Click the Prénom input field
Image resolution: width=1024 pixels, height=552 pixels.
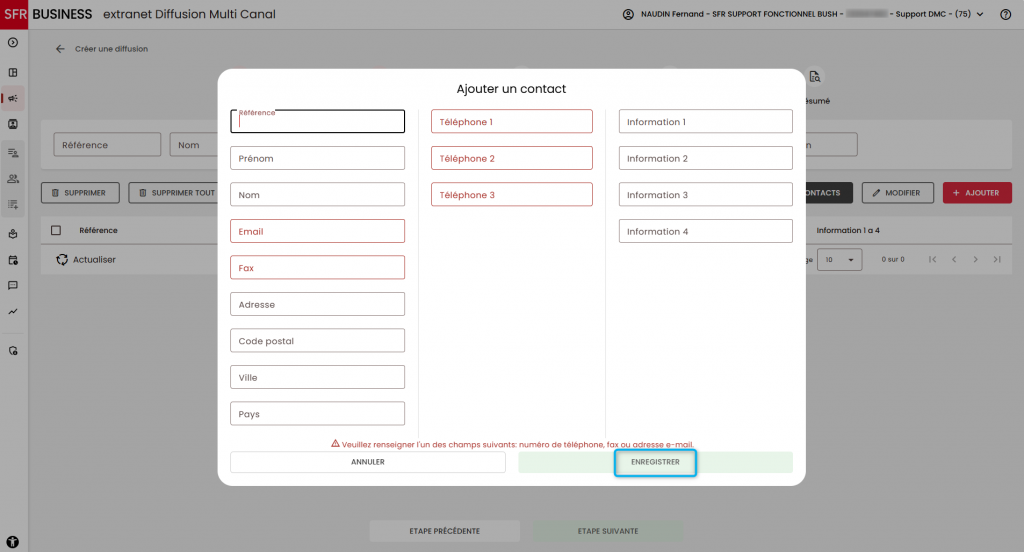point(317,158)
